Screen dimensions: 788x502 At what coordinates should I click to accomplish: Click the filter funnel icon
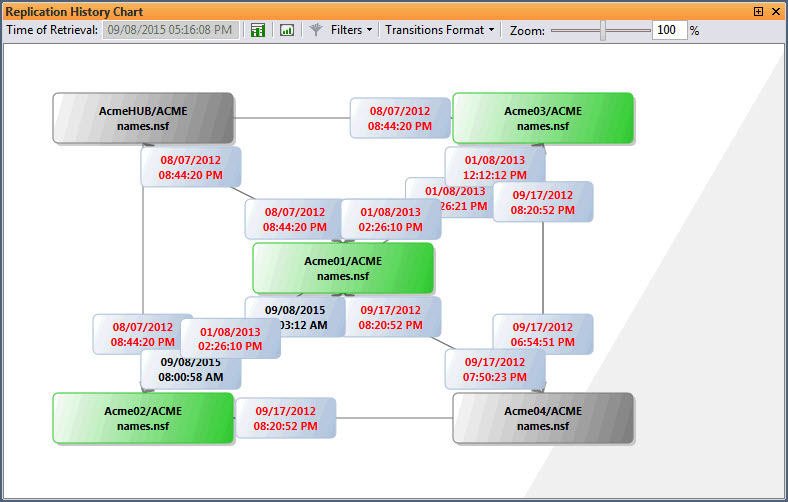pyautogui.click(x=316, y=30)
